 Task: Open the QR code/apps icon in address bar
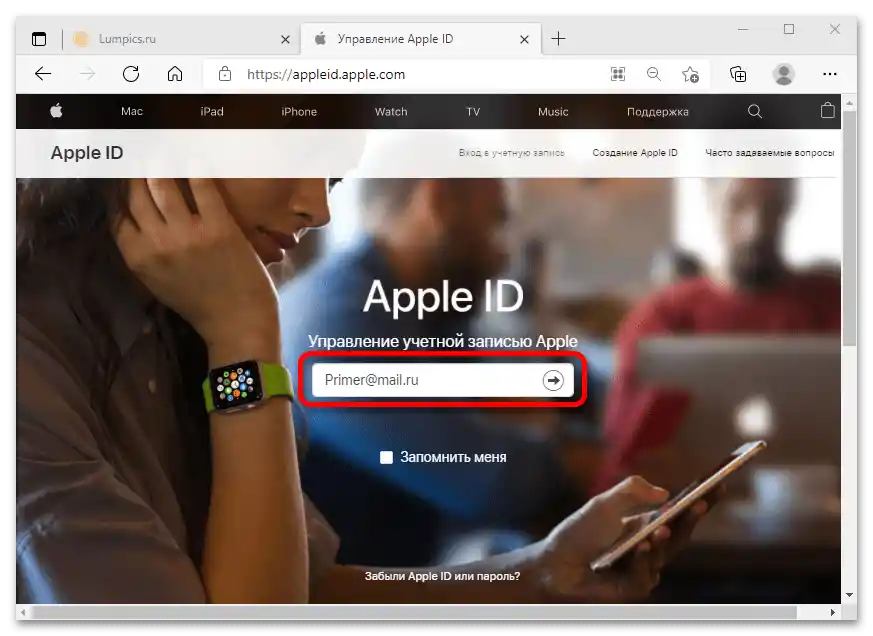[618, 74]
